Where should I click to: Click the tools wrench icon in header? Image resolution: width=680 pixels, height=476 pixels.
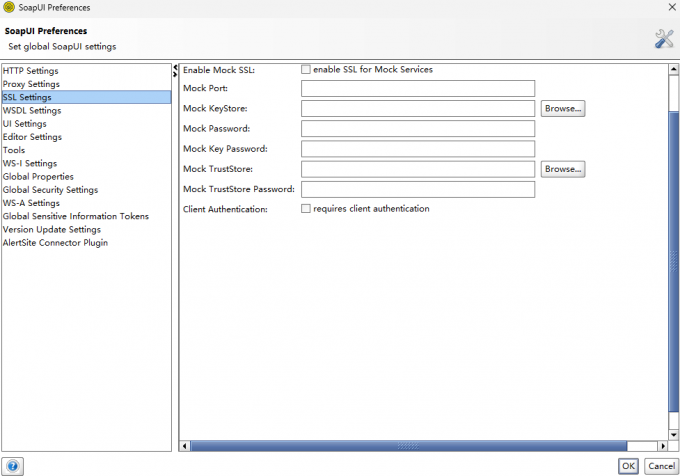pyautogui.click(x=664, y=39)
